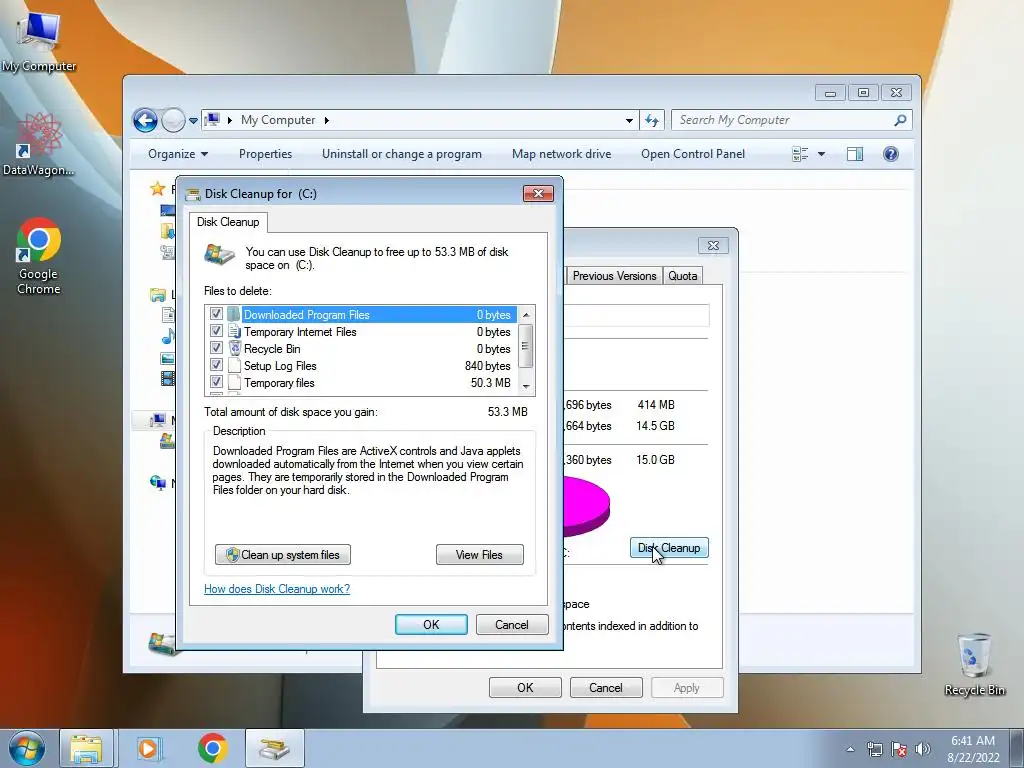
Task: Refresh the My Computer location
Action: coord(652,120)
